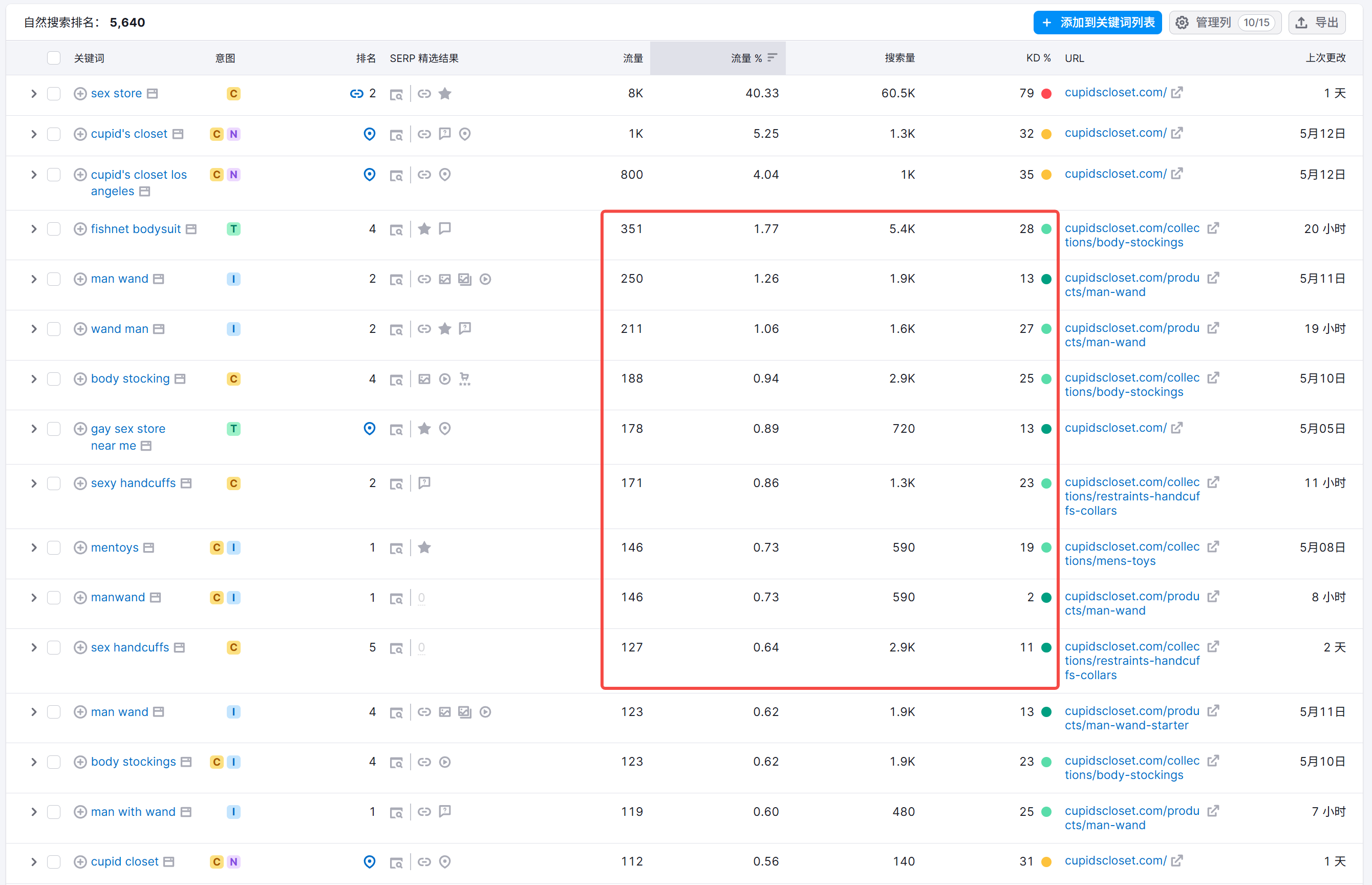Sort by 搜索量 column header

click(x=899, y=58)
